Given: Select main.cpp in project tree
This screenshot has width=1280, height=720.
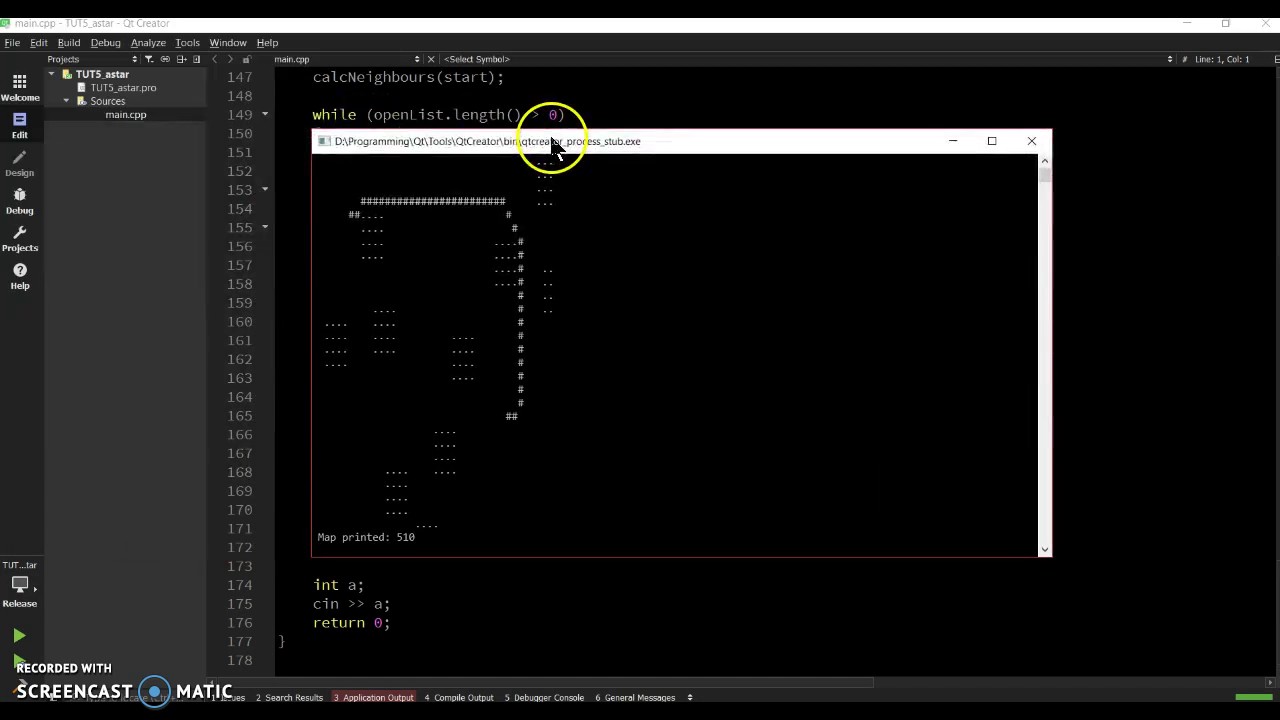Looking at the screenshot, I should (126, 115).
